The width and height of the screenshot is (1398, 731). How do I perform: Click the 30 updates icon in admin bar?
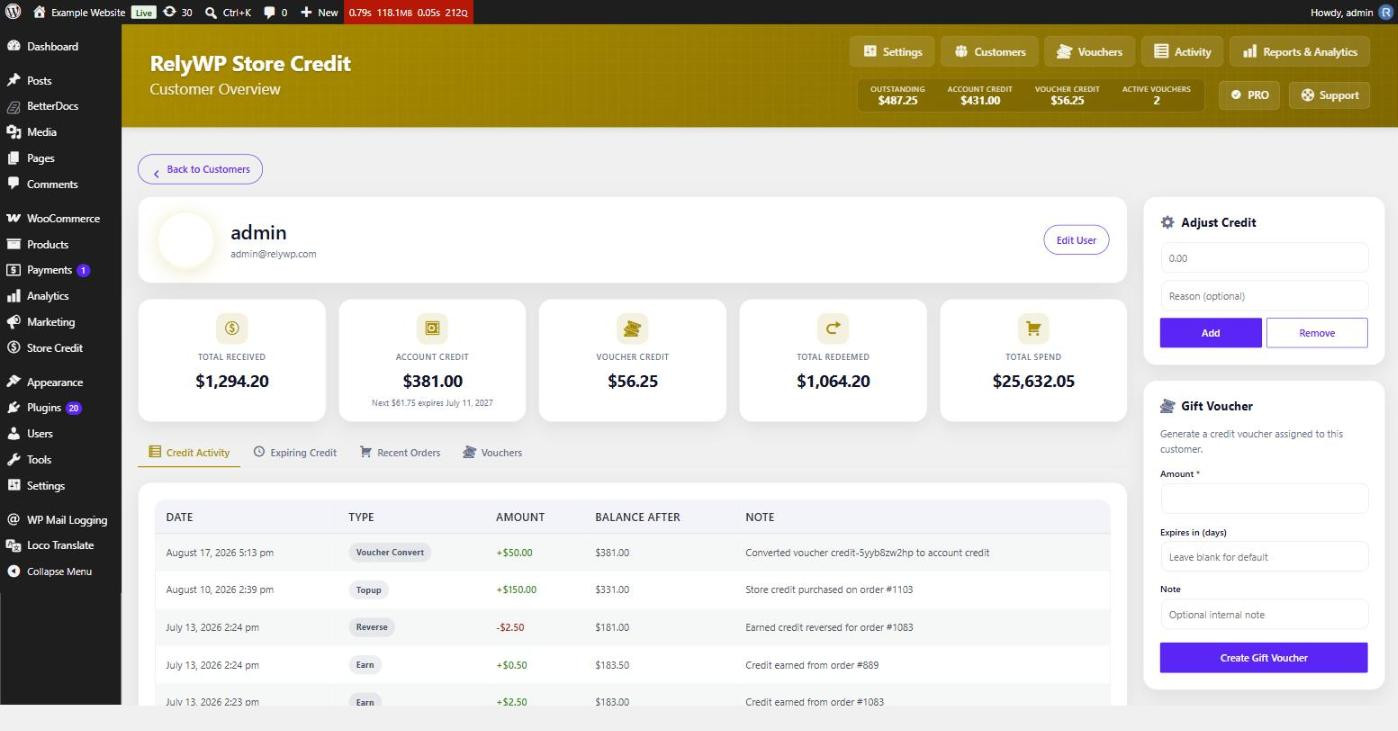click(x=177, y=12)
